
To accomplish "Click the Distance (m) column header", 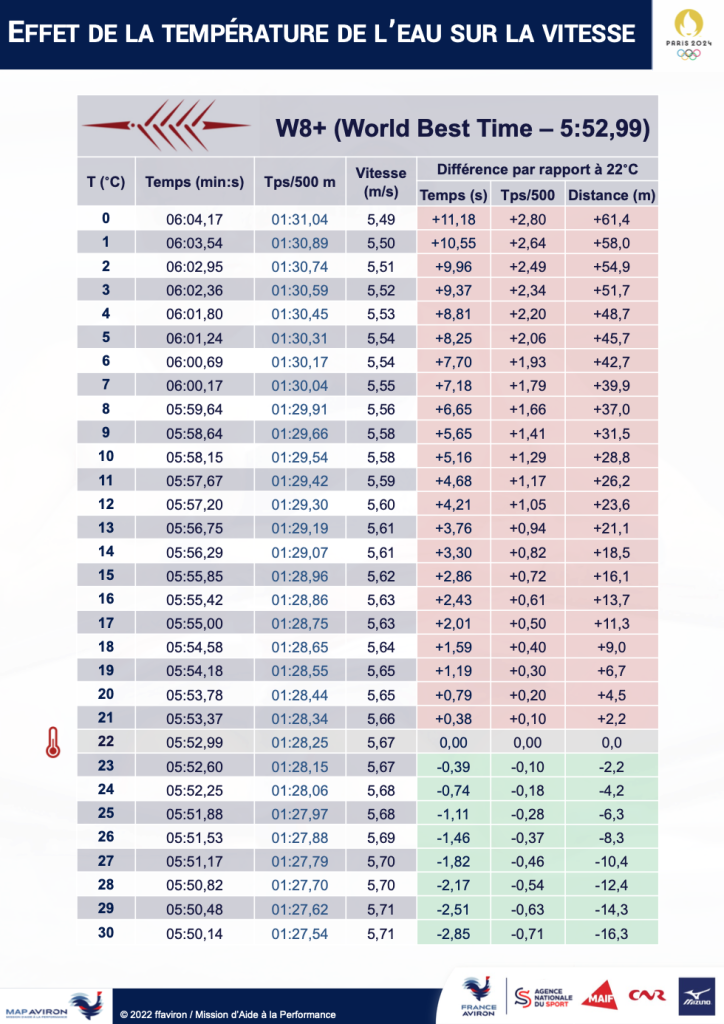I will (x=610, y=195).
